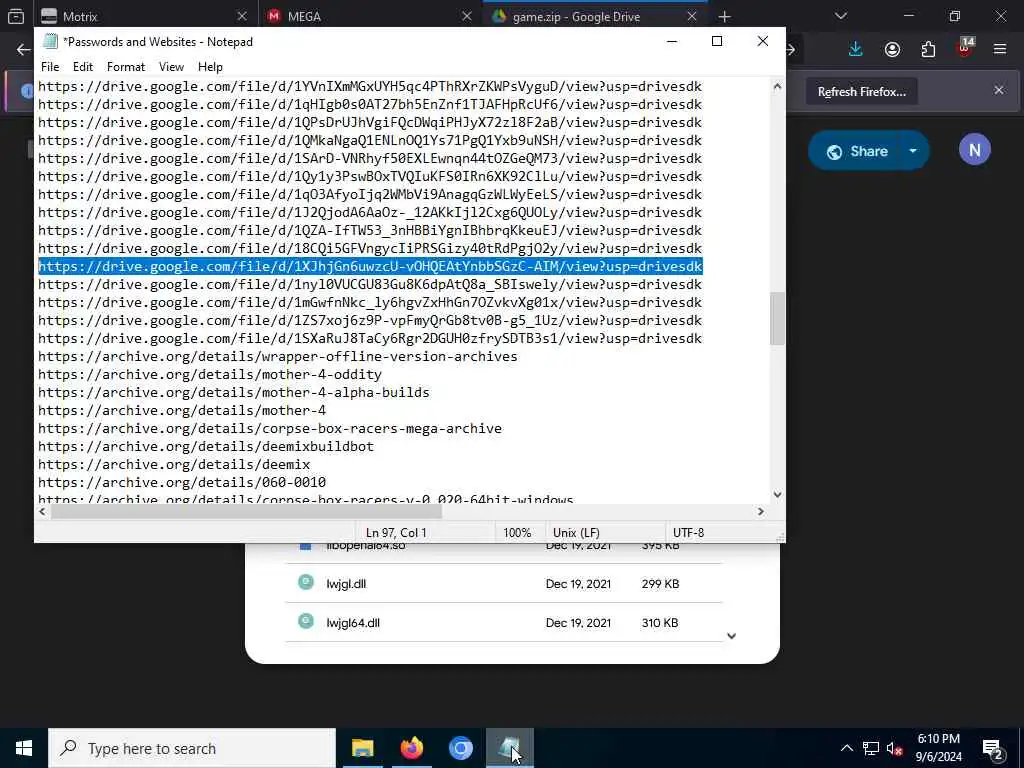Open the Notepad Format menu

point(126,67)
